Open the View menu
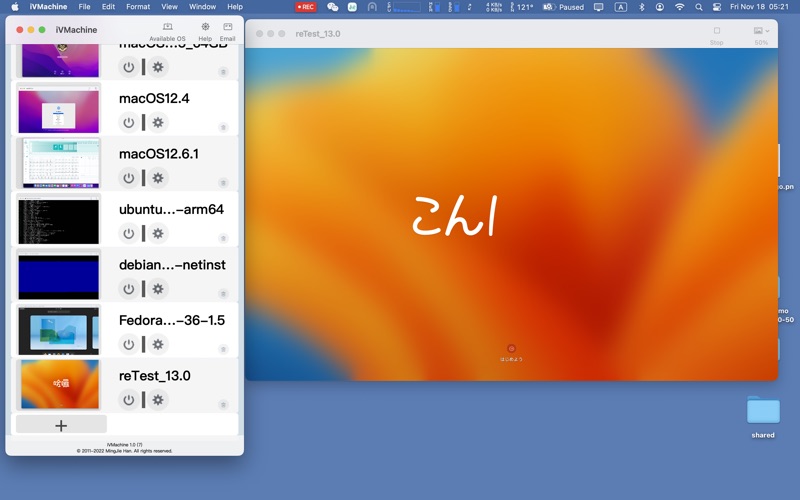This screenshot has width=800, height=500. pyautogui.click(x=169, y=7)
